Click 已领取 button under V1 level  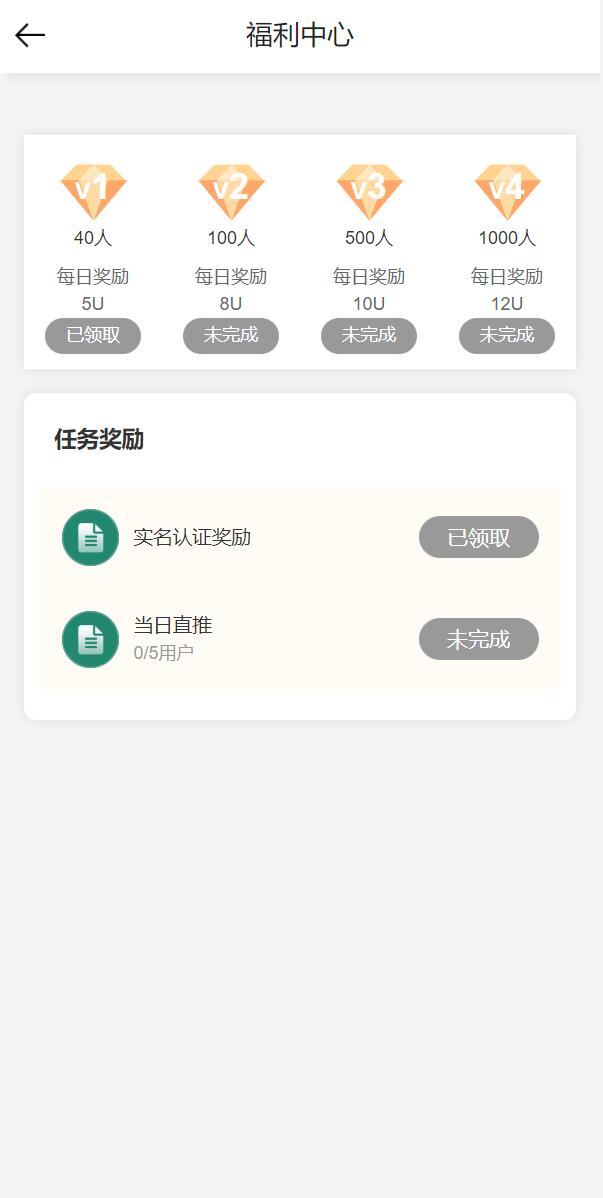[x=93, y=336]
